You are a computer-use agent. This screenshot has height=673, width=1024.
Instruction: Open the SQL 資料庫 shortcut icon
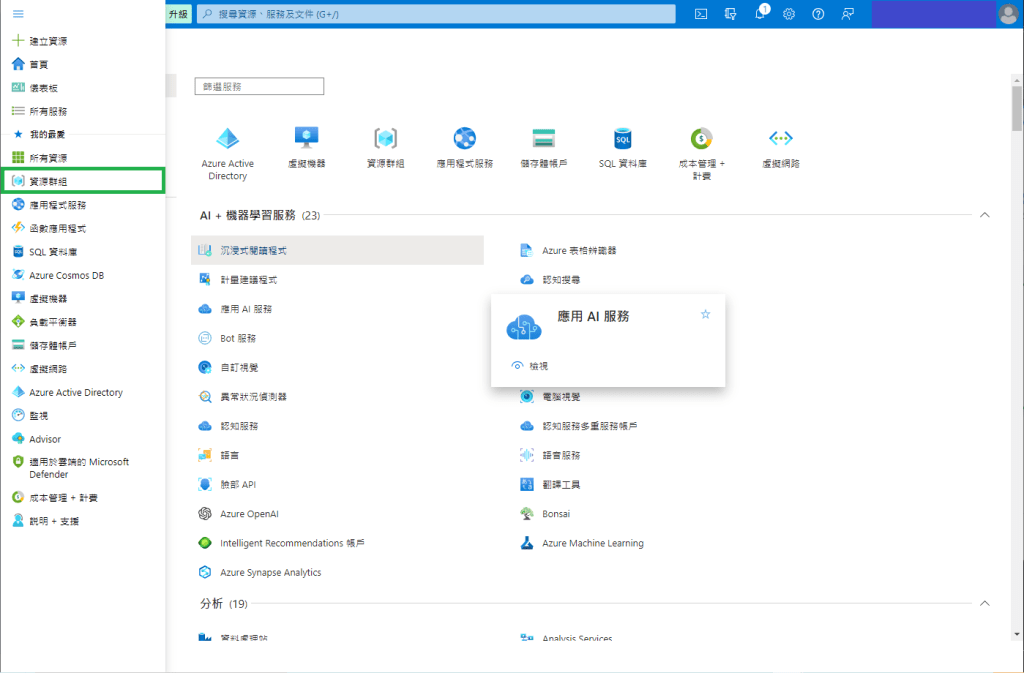coord(622,139)
